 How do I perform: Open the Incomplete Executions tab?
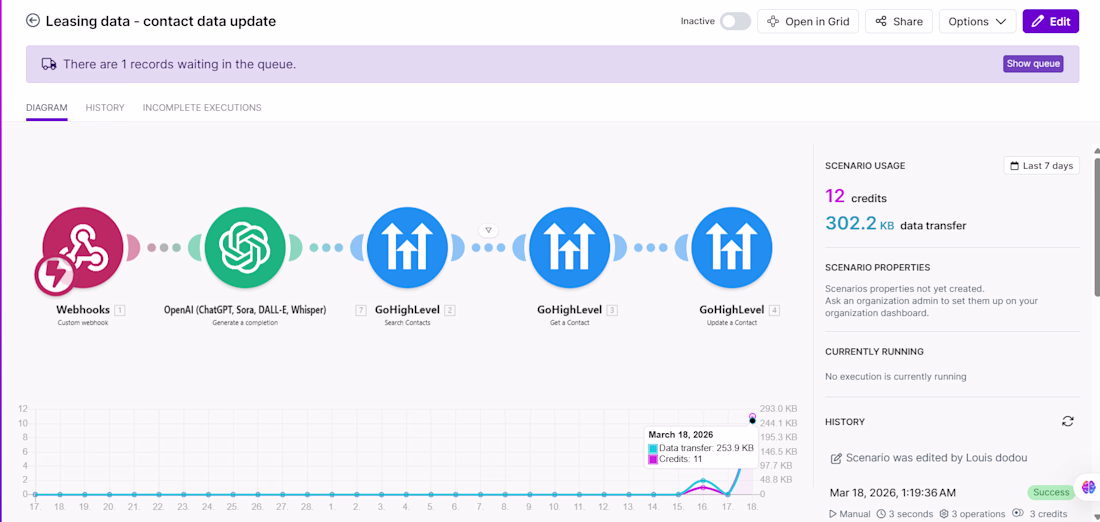pyautogui.click(x=202, y=107)
